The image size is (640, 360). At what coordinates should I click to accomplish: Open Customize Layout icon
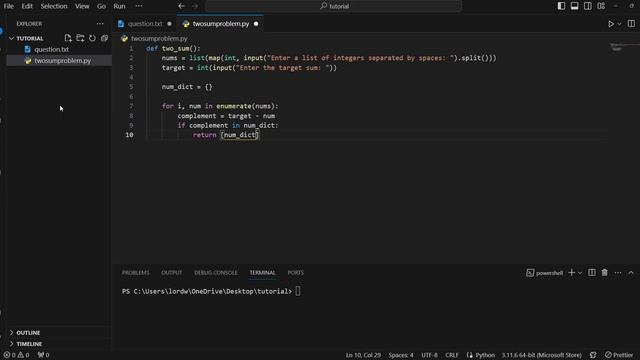click(x=601, y=6)
